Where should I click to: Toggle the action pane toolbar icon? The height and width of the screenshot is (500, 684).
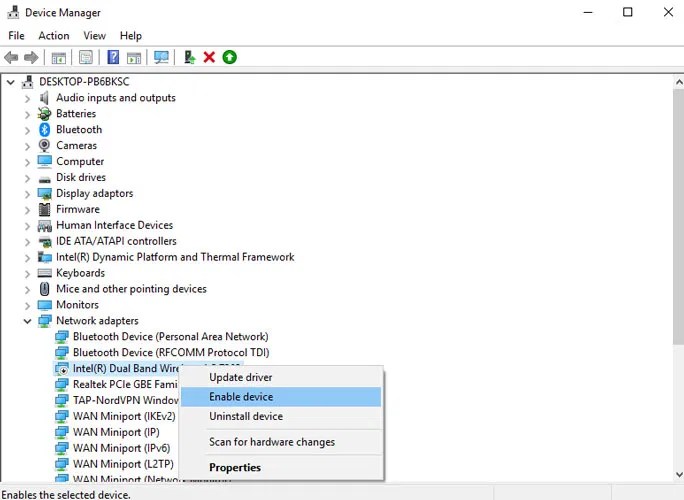tap(134, 57)
